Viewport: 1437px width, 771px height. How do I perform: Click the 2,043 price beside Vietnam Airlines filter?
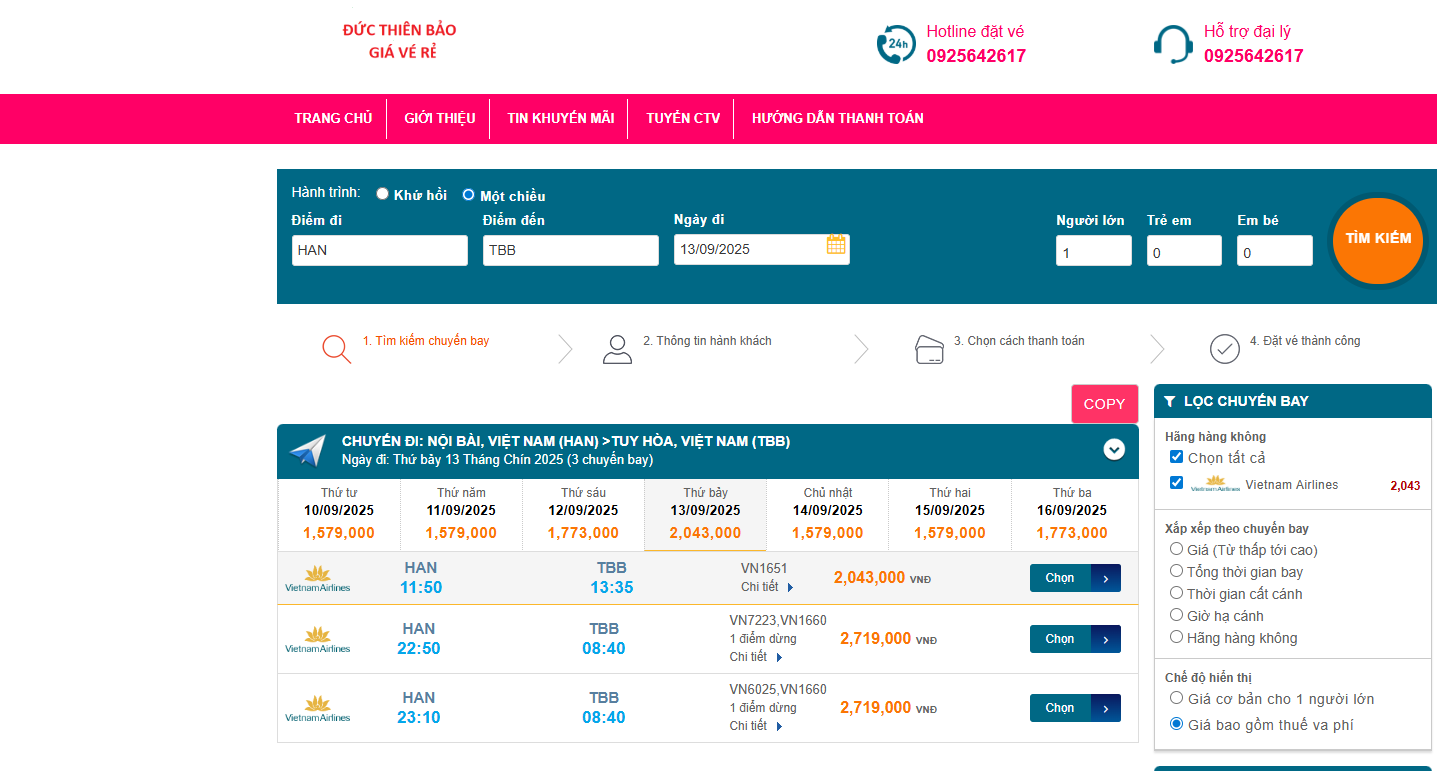1405,486
